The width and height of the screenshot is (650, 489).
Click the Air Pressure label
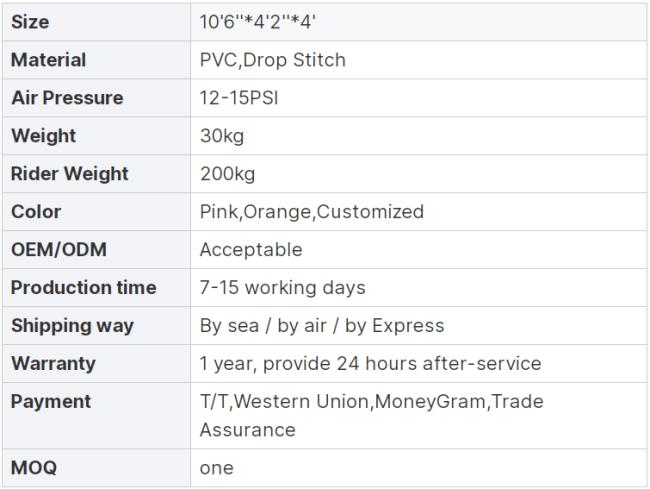click(x=67, y=98)
